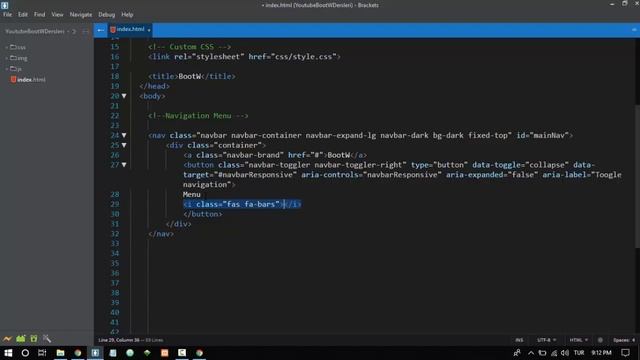
Task: Click the BootW title text on line 18
Action: (x=189, y=76)
